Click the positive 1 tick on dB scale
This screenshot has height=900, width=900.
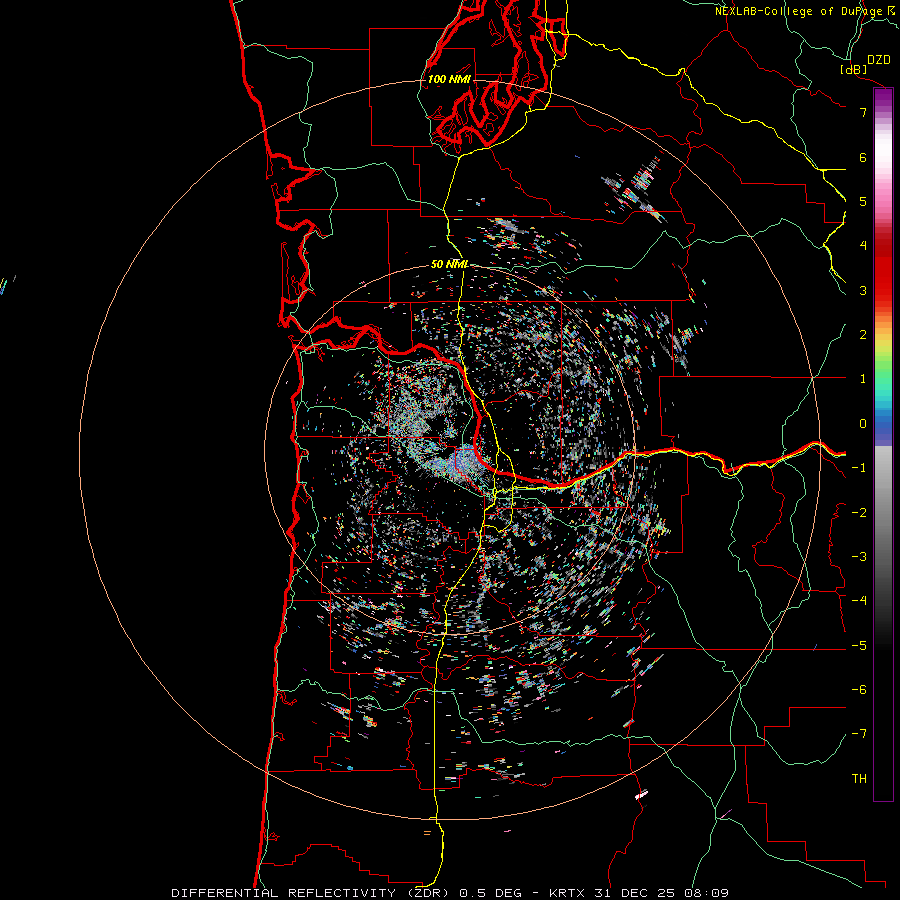point(863,379)
